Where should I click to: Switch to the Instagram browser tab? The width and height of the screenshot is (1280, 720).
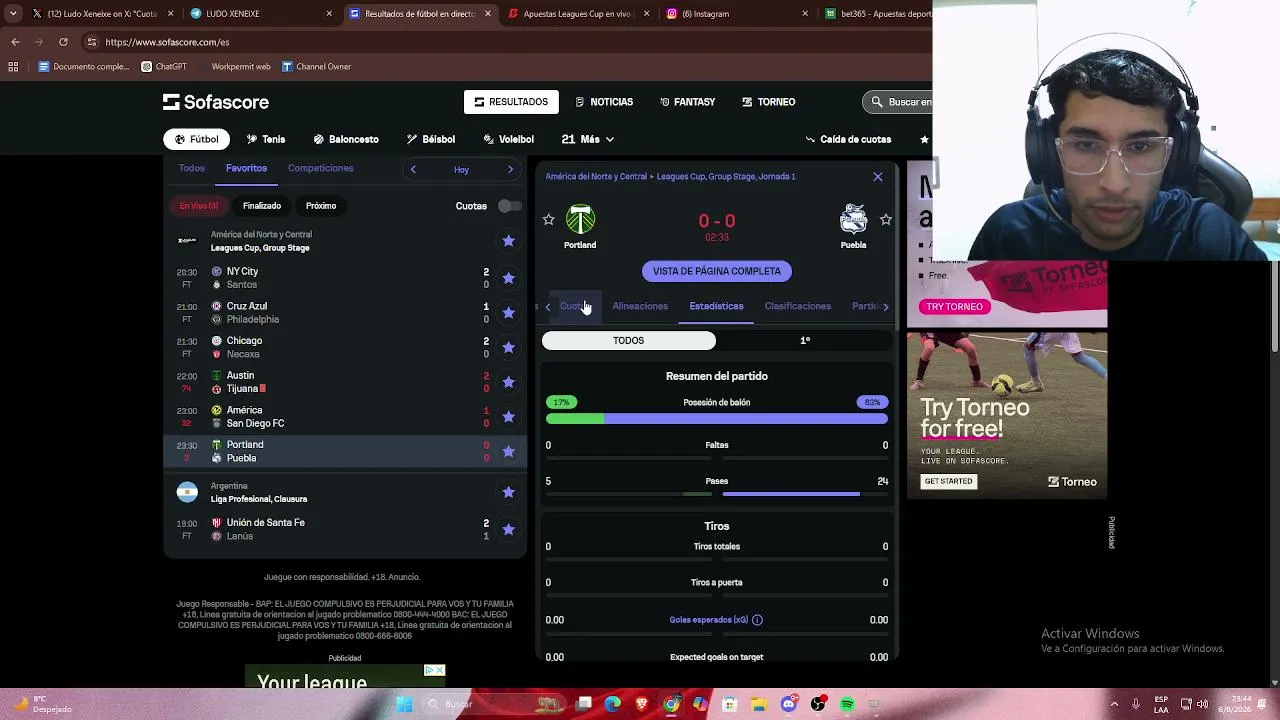(733, 14)
